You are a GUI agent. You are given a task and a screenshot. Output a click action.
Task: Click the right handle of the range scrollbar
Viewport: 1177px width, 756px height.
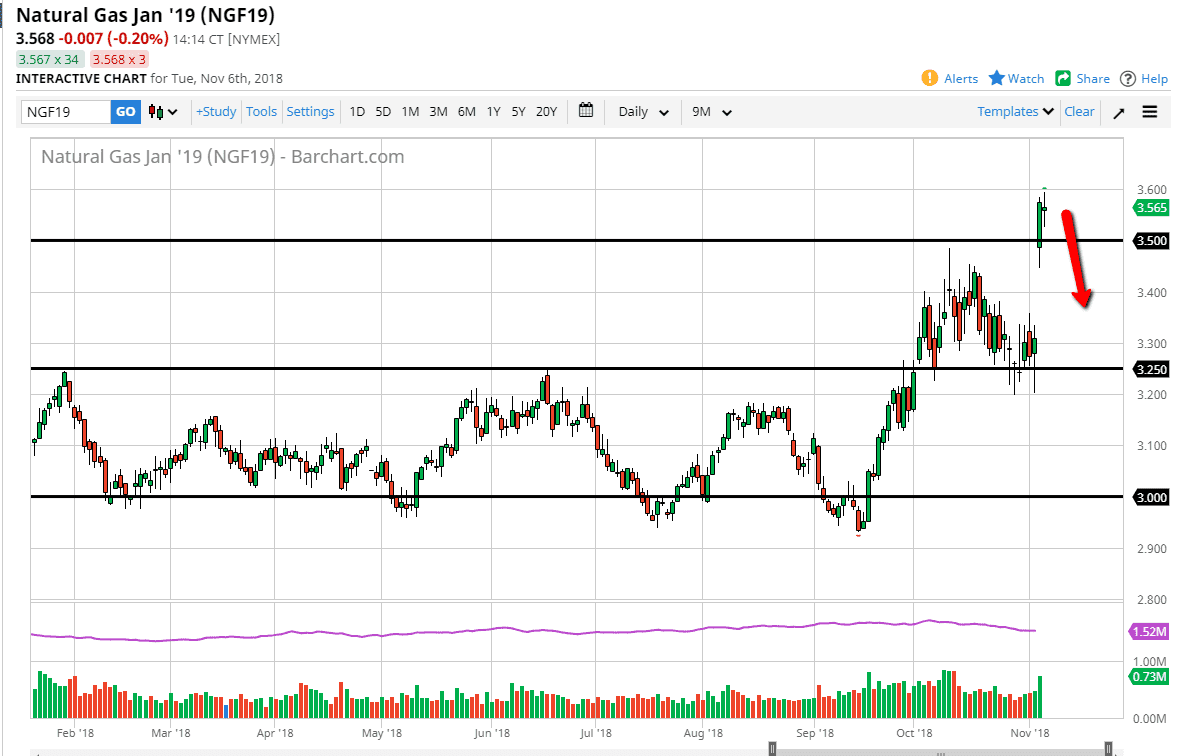point(1108,748)
